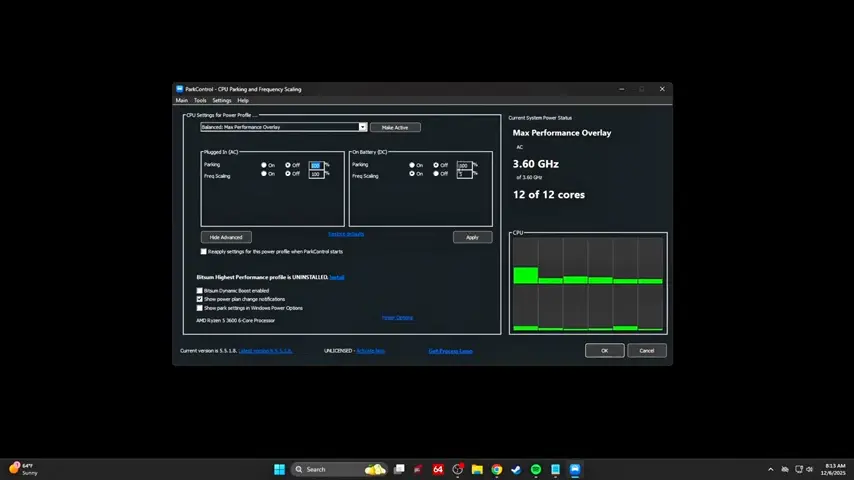Viewport: 854px width, 480px height.
Task: Set Plugged In Parking to Off
Action: click(x=288, y=165)
